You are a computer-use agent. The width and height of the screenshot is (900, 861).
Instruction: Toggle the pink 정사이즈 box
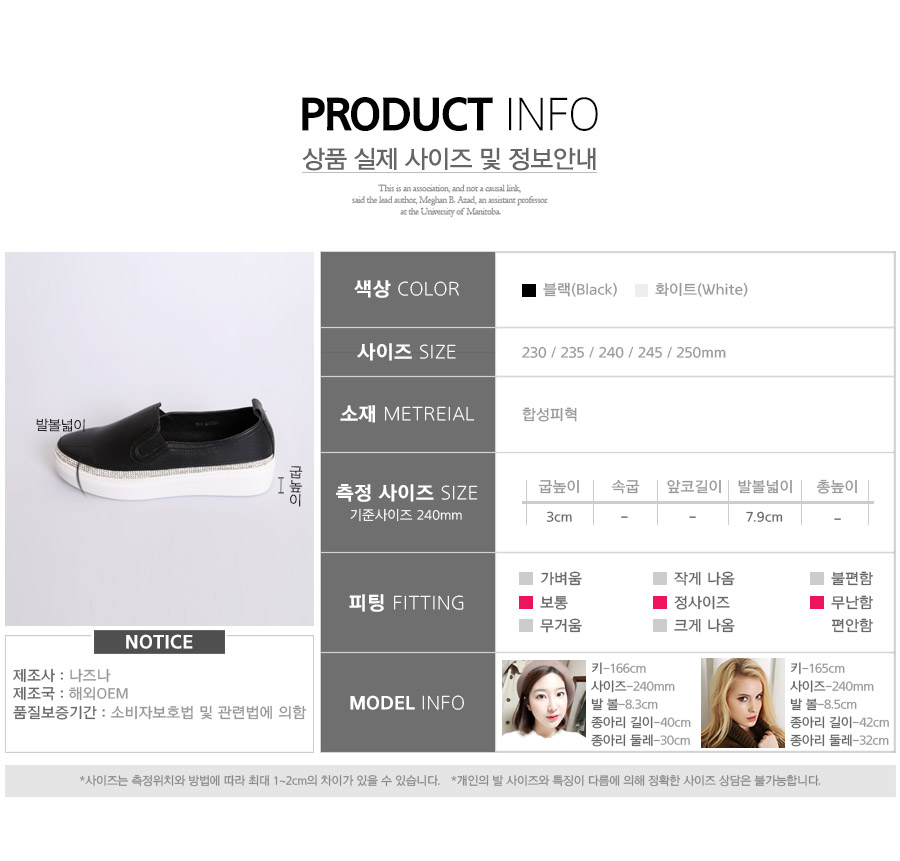(660, 602)
